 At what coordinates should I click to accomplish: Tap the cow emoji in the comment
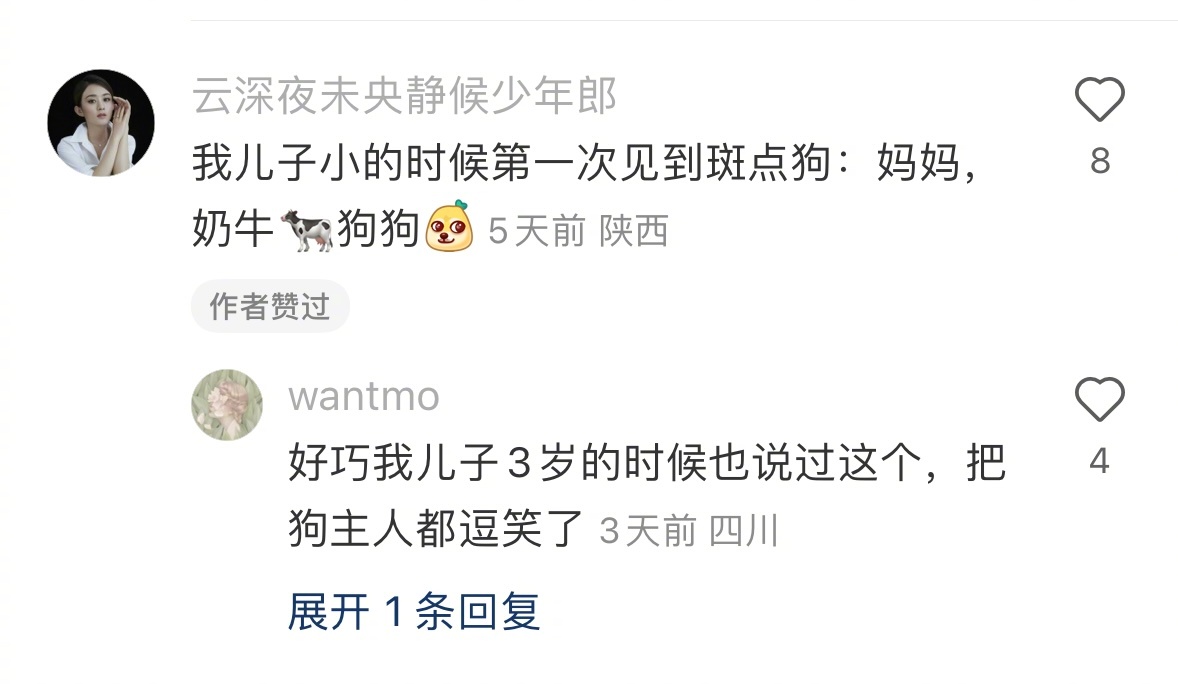pos(307,229)
